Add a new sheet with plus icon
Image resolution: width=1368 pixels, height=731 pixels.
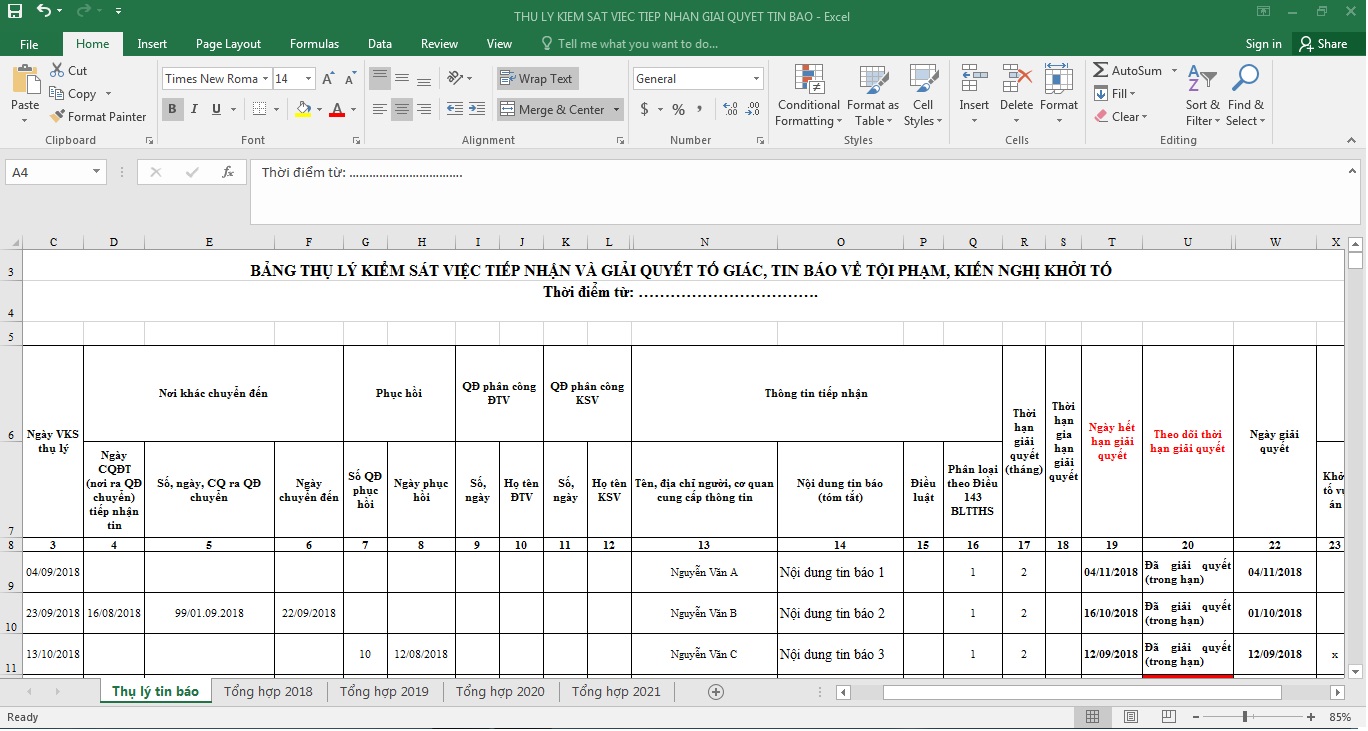[715, 691]
